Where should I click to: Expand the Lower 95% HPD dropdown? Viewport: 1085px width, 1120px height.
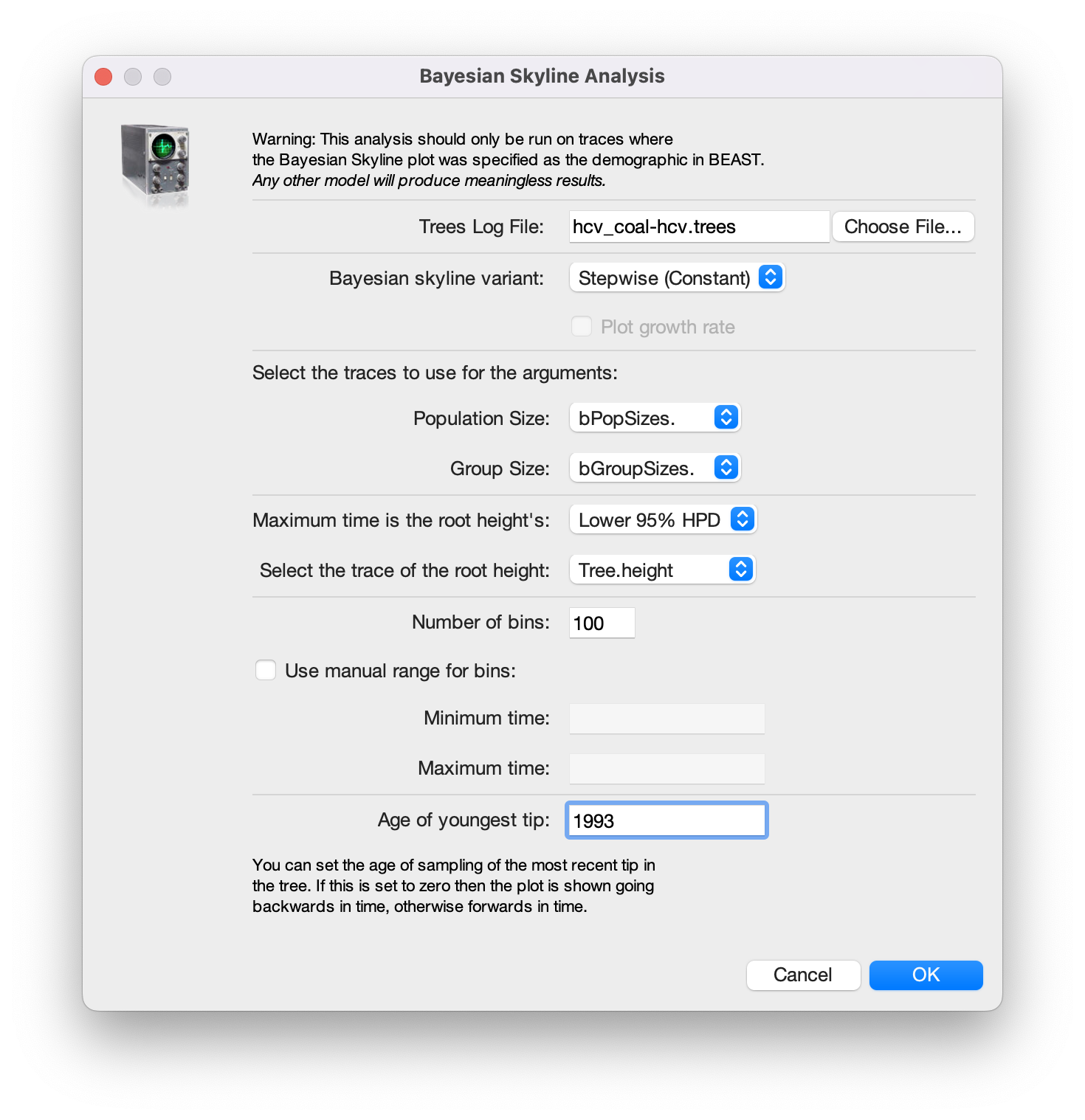coord(662,520)
